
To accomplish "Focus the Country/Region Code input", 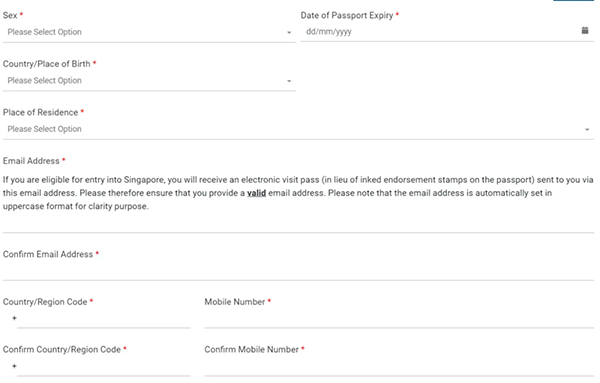I will 104,319.
